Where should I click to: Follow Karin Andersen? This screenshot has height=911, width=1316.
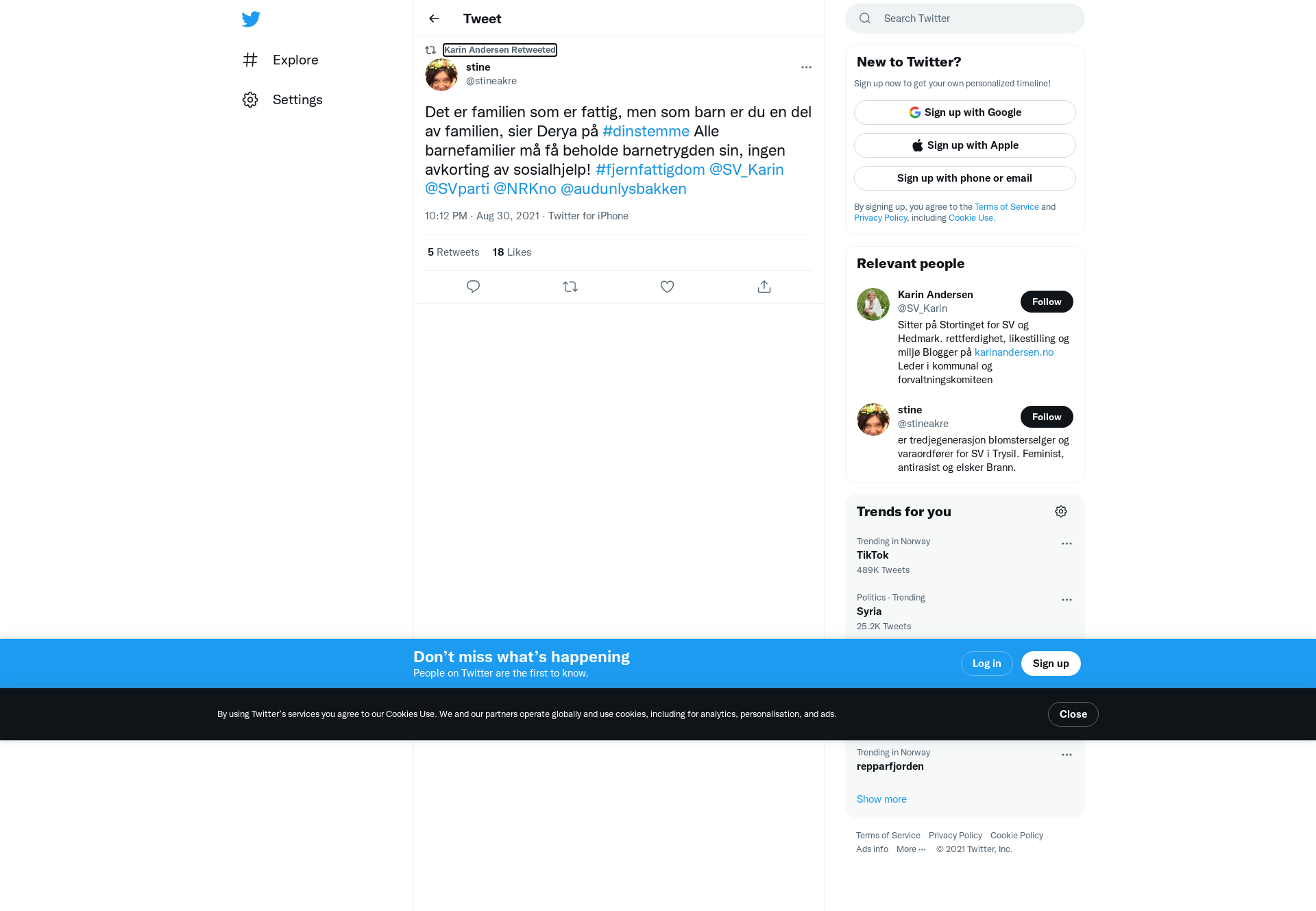coord(1047,302)
